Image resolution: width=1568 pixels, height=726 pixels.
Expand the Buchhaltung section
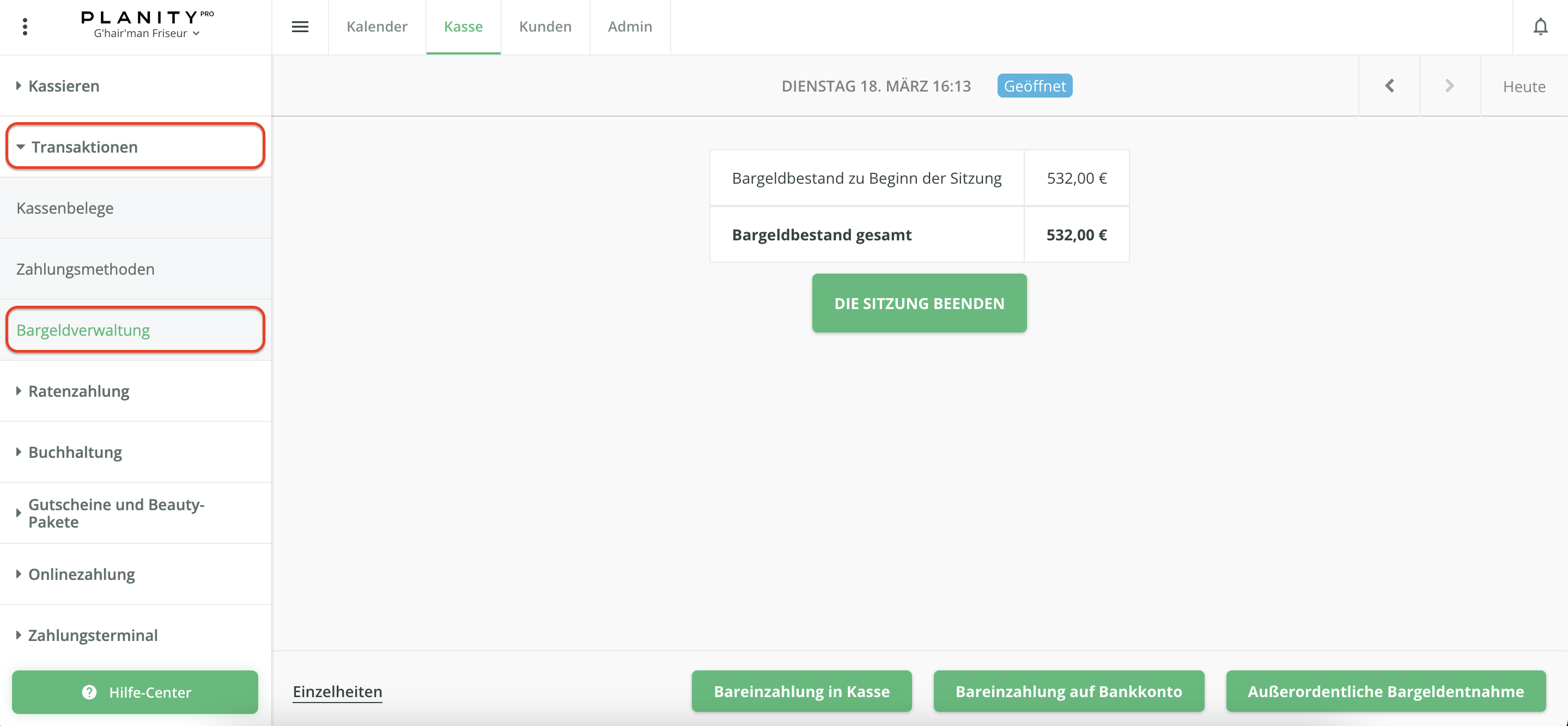(75, 452)
